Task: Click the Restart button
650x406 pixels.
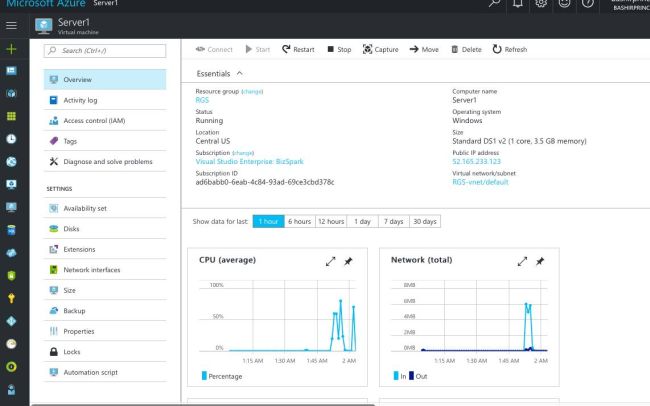Action: (x=298, y=49)
